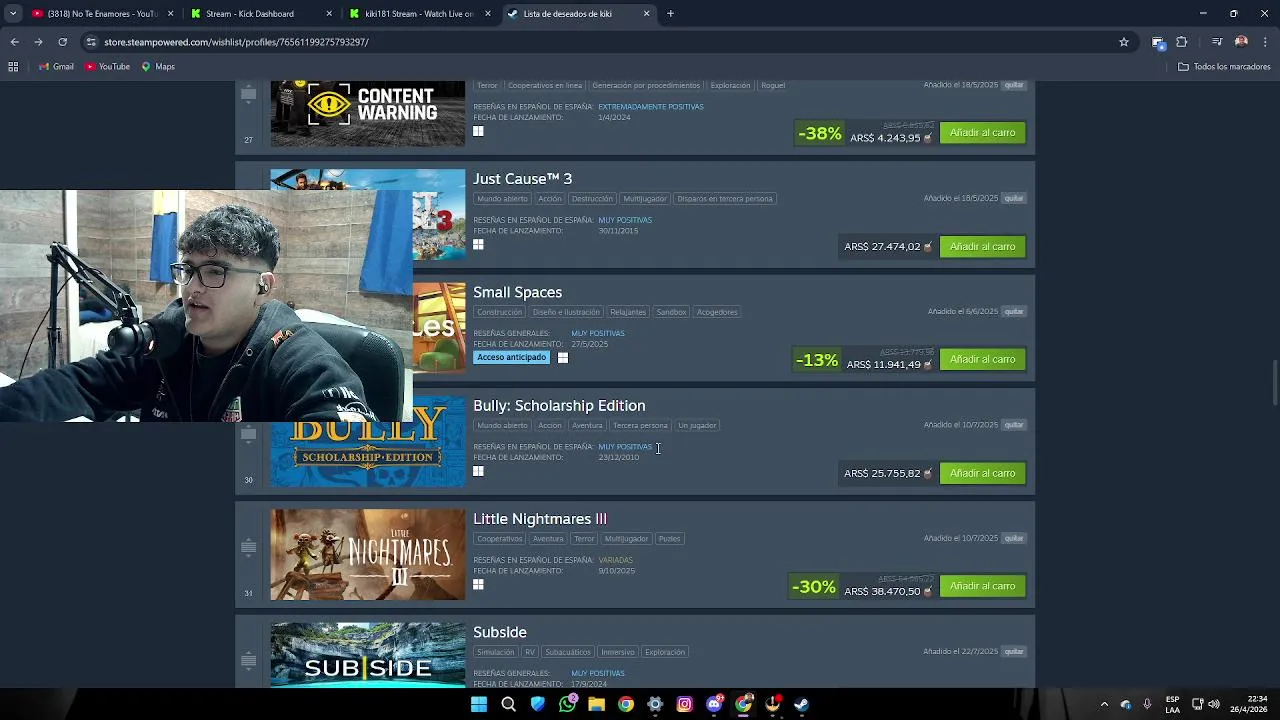Image resolution: width=1280 pixels, height=720 pixels.
Task: Click the Windows platform icon for Little Nightmares III
Action: click(478, 584)
